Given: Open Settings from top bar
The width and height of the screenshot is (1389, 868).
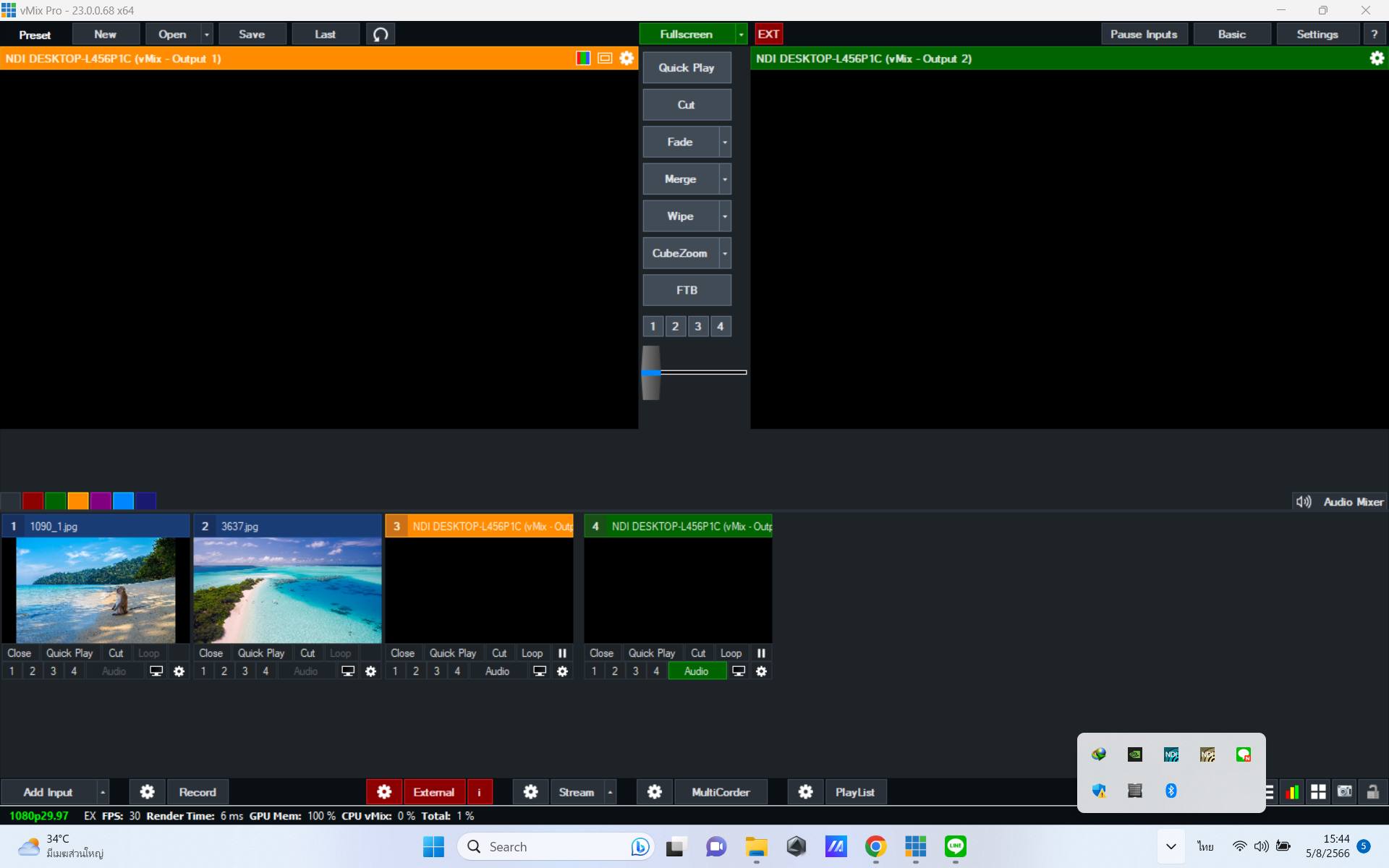Looking at the screenshot, I should click(x=1317, y=34).
